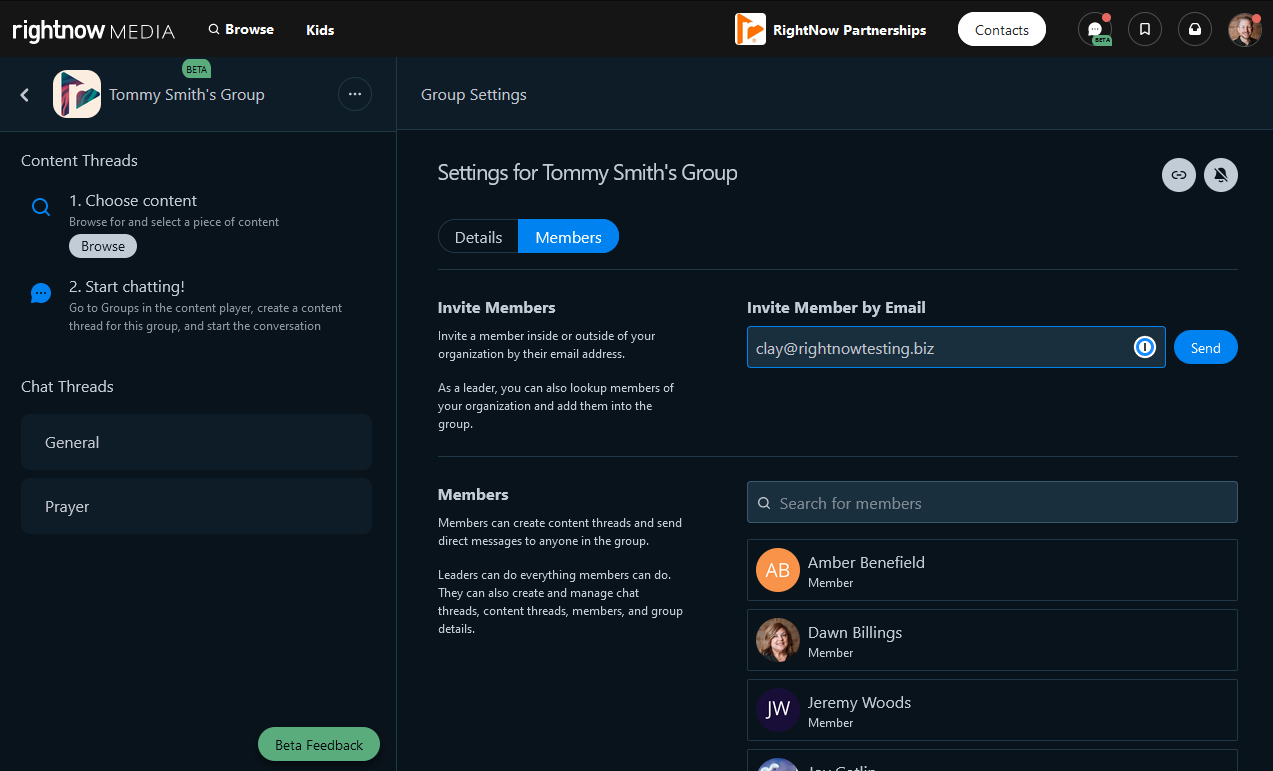Open the library vault icon
1273x771 pixels.
tap(1194, 29)
